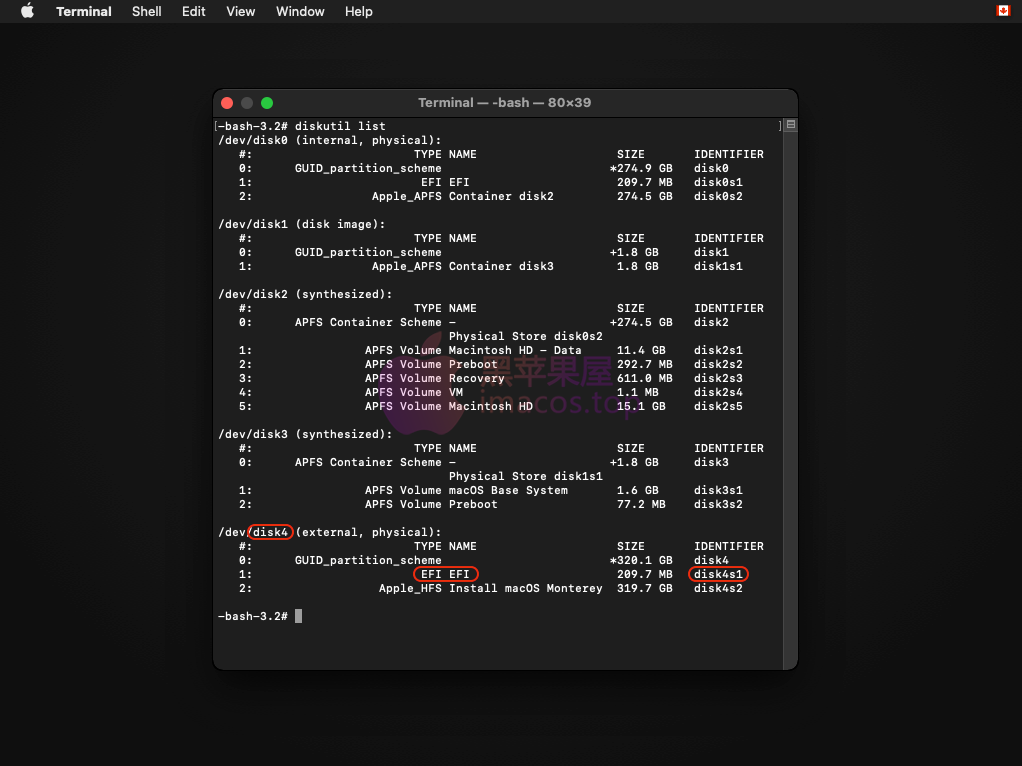Close the Terminal window with red button
This screenshot has height=766, width=1022.
(x=227, y=103)
